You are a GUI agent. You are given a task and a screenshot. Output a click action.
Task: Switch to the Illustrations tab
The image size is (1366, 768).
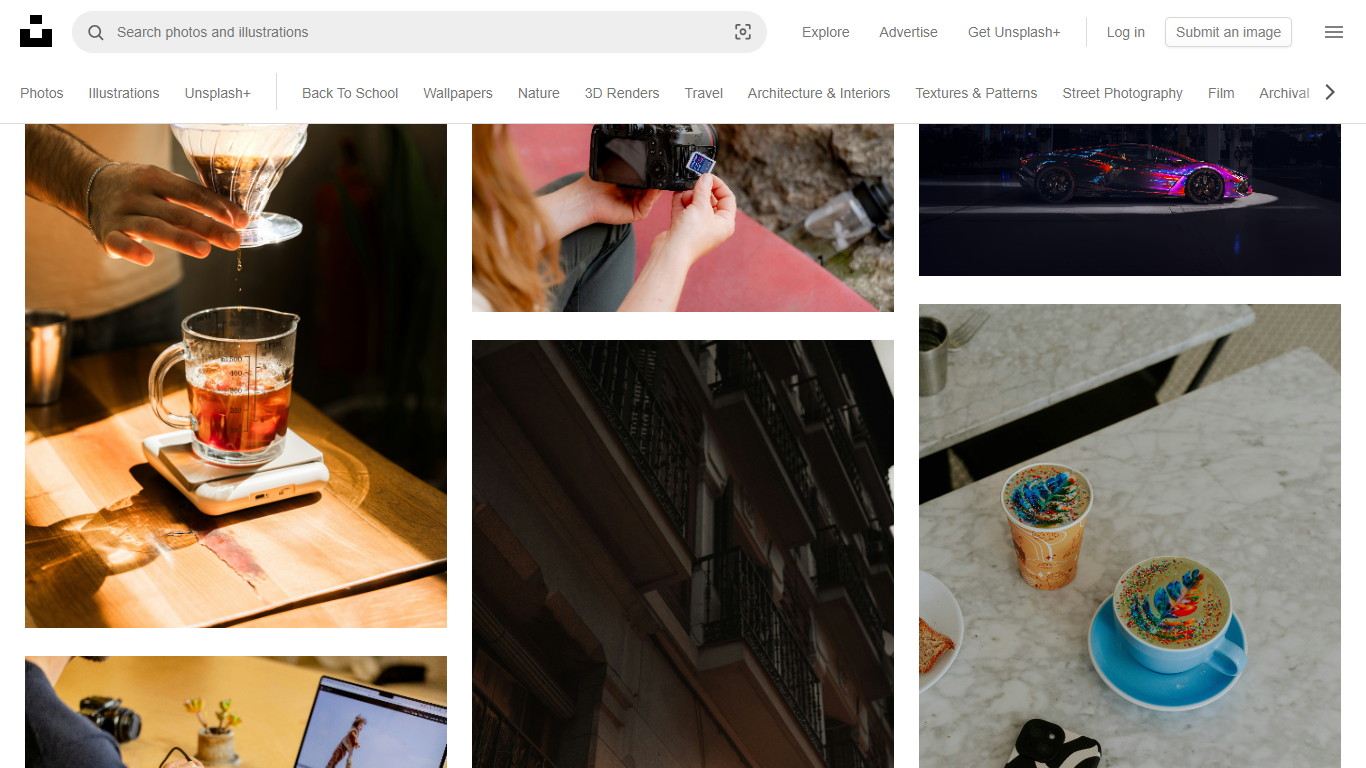click(124, 93)
